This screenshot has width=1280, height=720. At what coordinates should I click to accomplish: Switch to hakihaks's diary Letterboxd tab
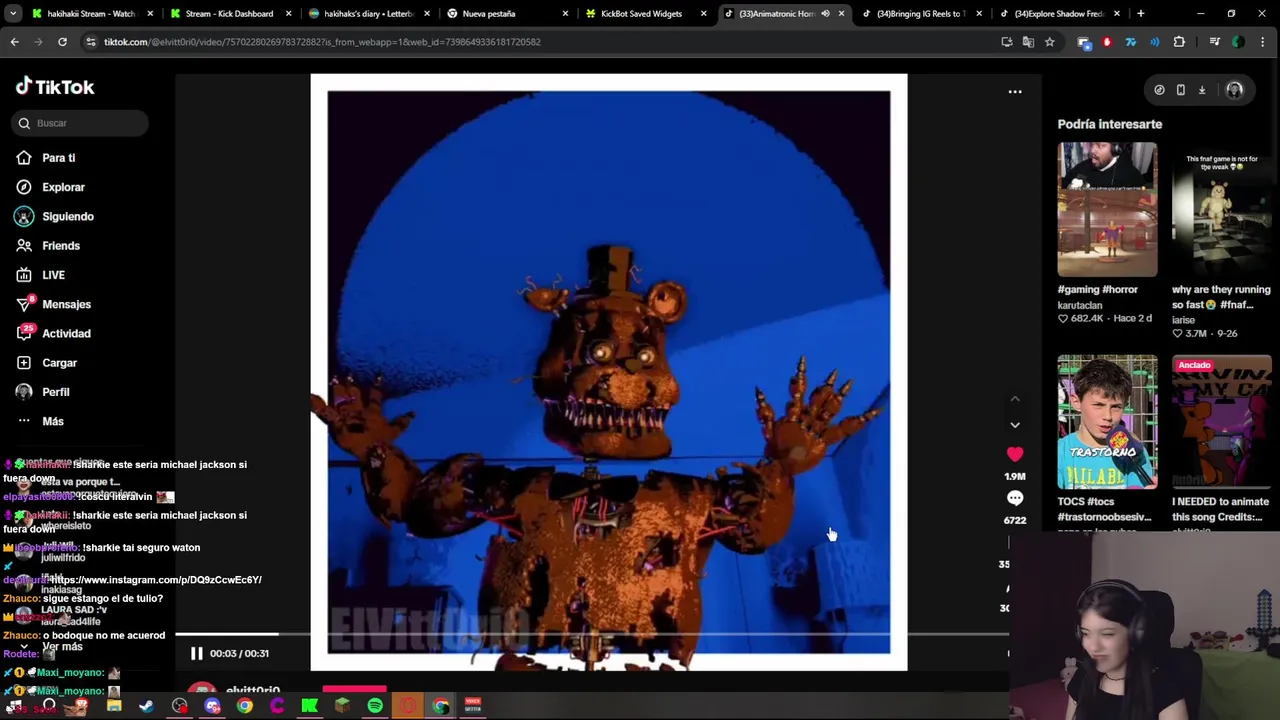(367, 14)
